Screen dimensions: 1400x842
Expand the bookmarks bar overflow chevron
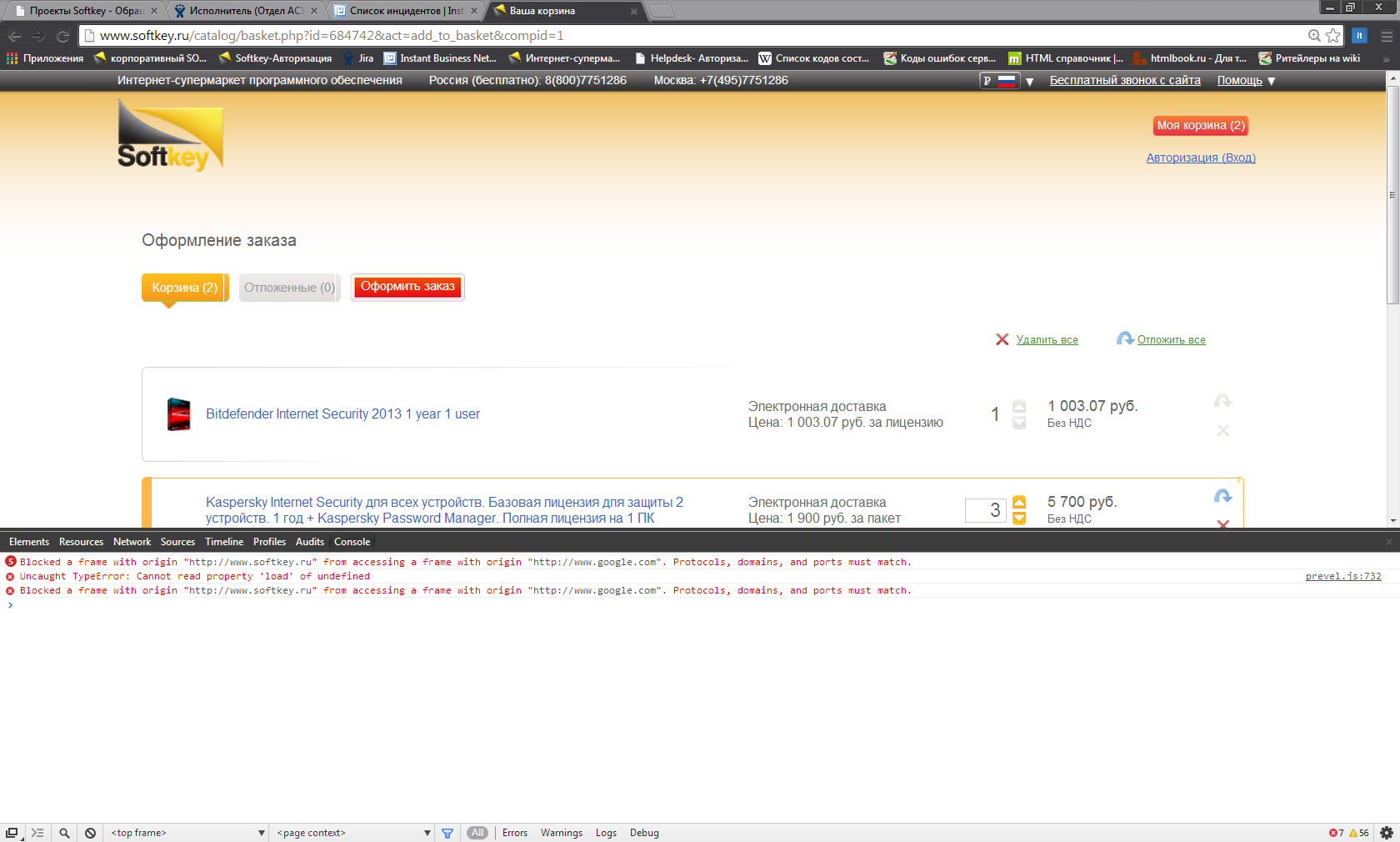click(1387, 58)
